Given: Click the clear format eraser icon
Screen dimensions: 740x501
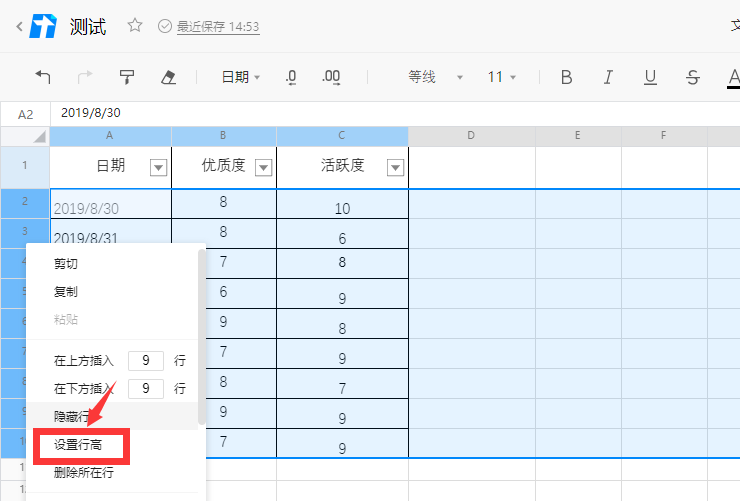Looking at the screenshot, I should coord(168,77).
